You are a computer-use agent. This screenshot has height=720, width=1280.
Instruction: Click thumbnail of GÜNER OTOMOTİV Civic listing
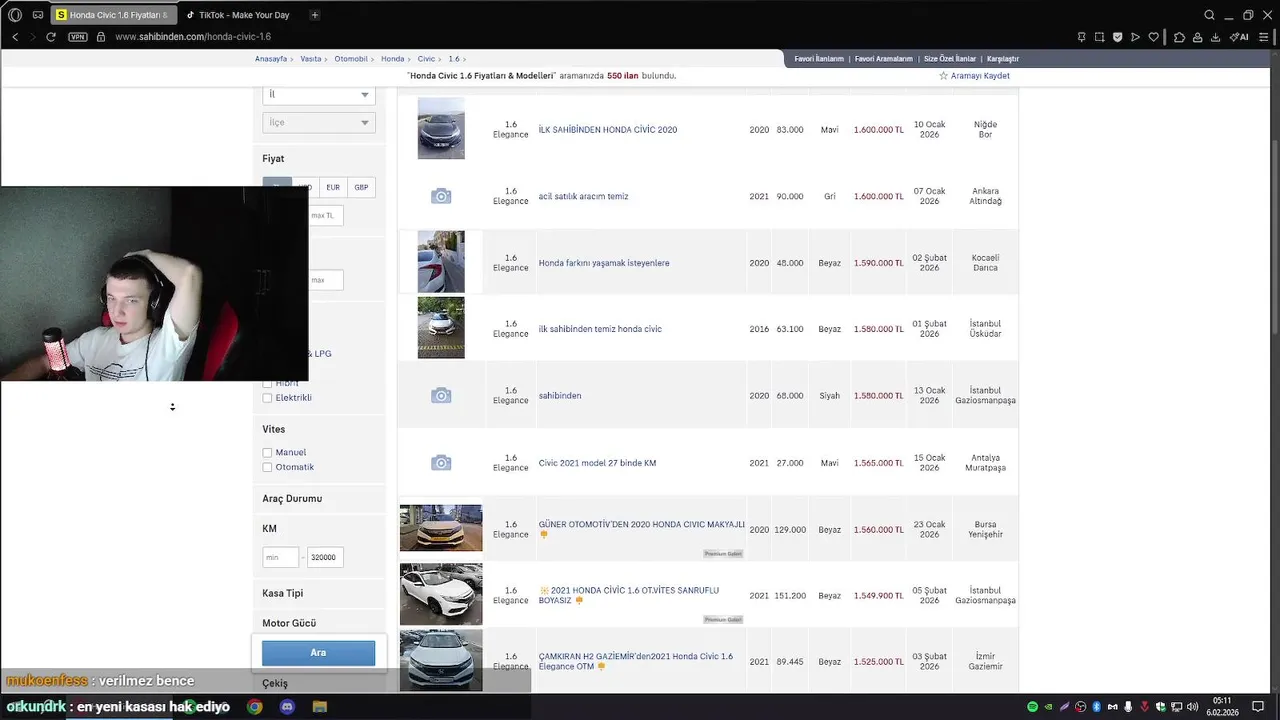441,528
